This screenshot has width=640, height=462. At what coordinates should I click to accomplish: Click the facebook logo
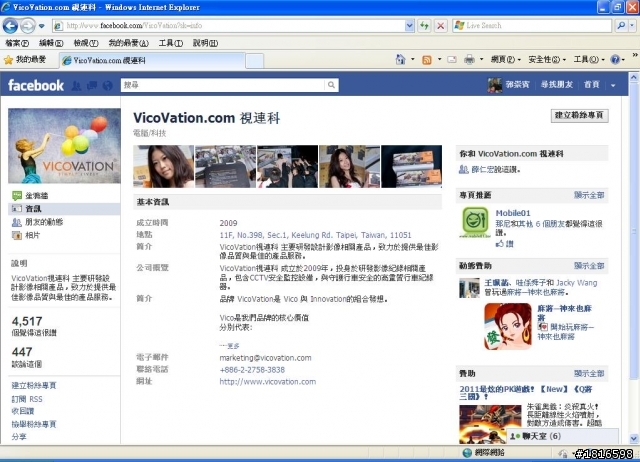click(x=36, y=85)
